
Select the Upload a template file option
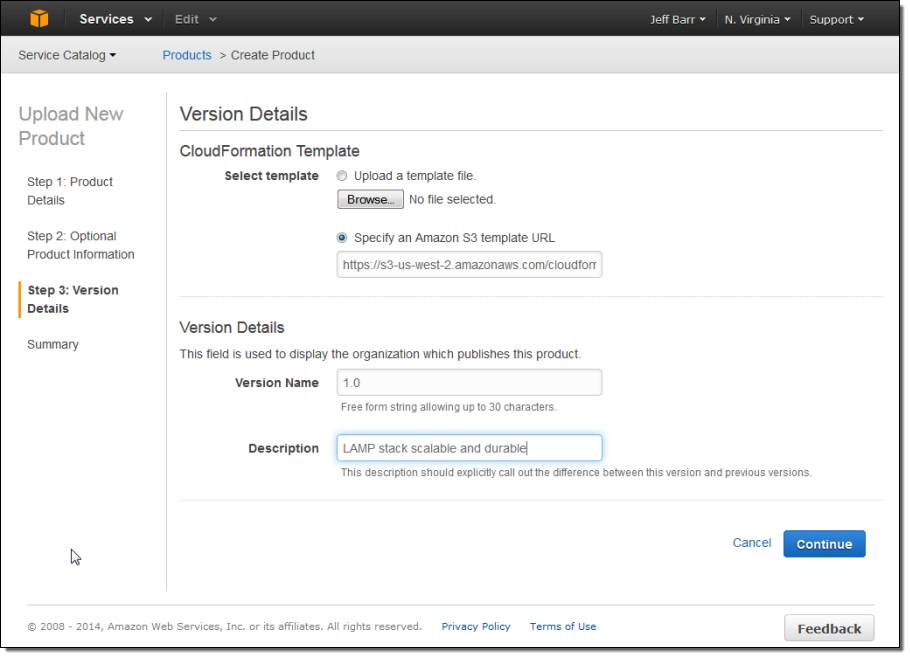click(342, 176)
